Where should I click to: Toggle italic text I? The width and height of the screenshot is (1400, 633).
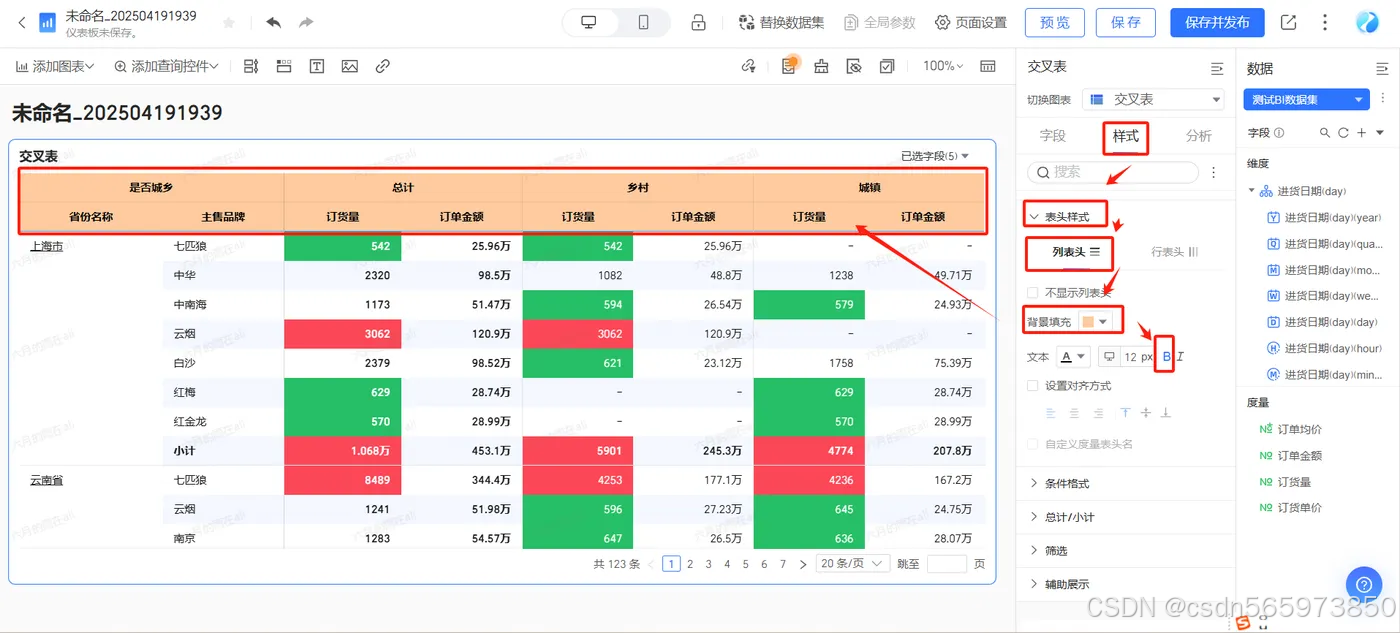coord(1180,357)
